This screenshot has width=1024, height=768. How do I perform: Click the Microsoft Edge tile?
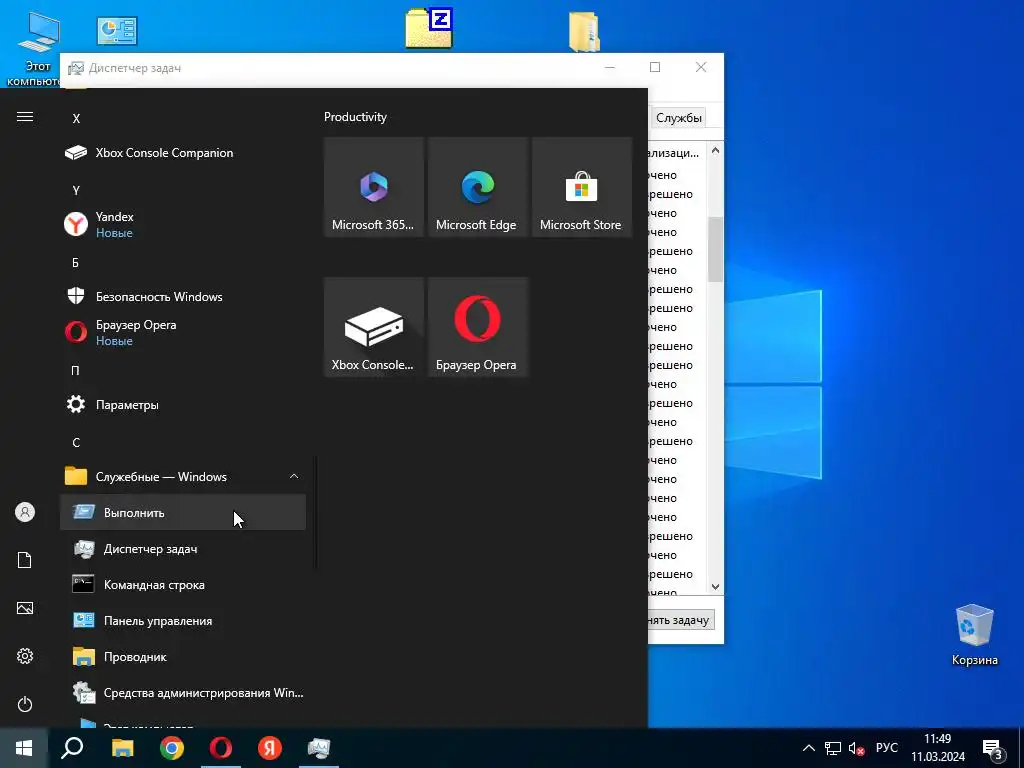pyautogui.click(x=477, y=187)
